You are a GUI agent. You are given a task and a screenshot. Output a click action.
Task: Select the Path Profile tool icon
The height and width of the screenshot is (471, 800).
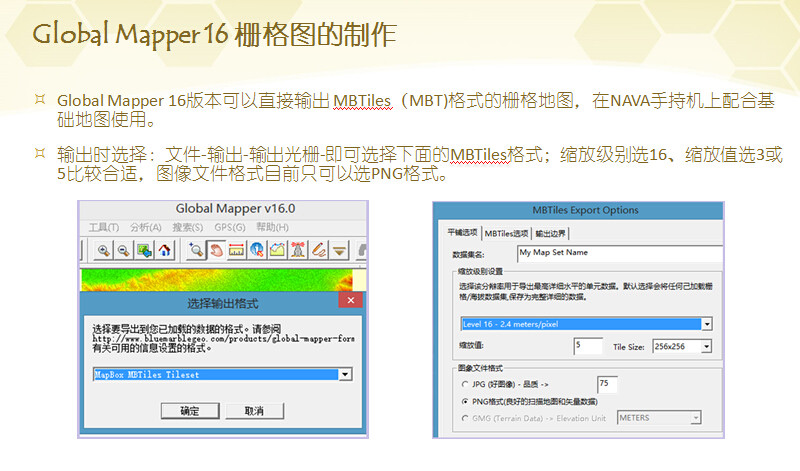(x=277, y=250)
